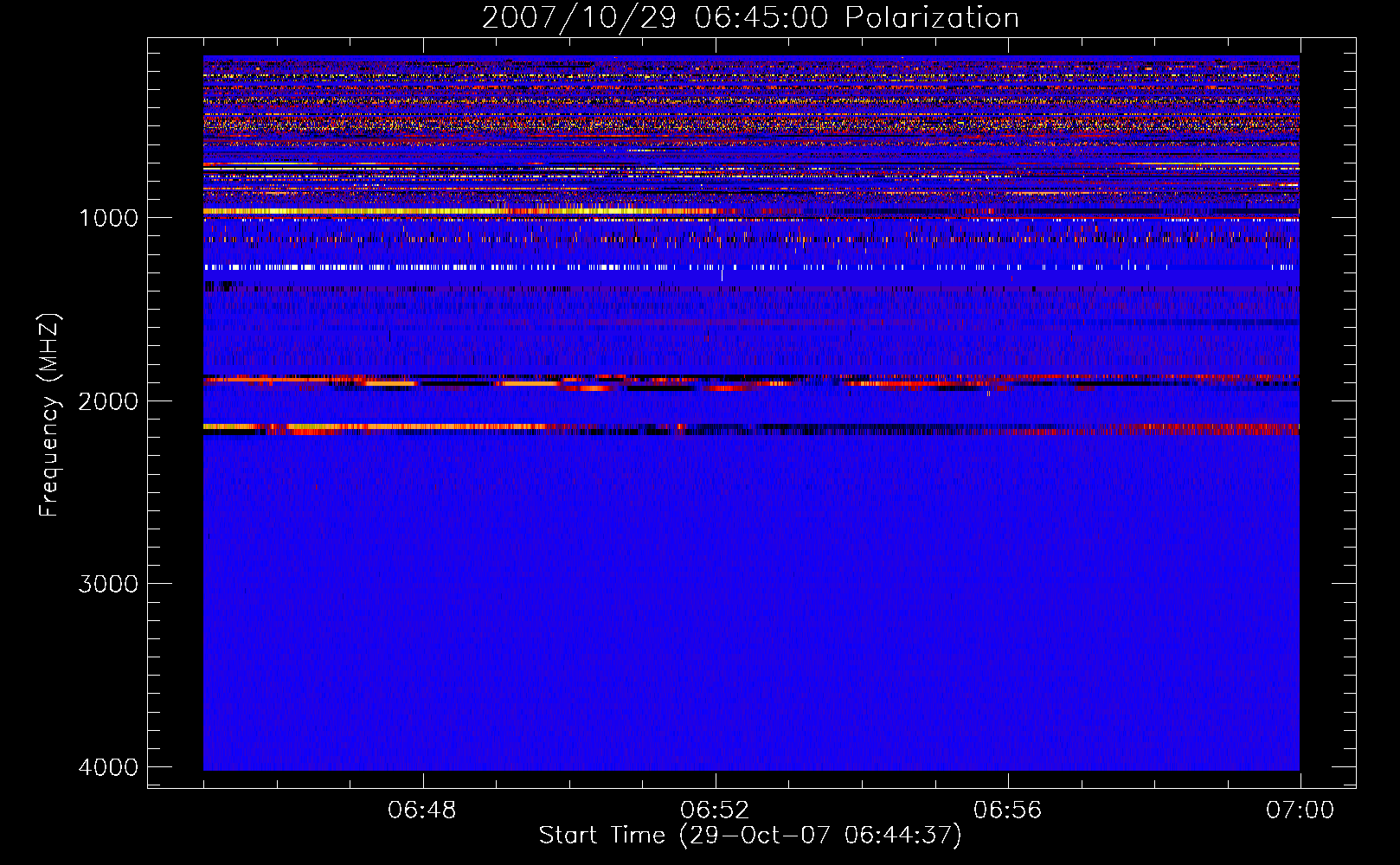Click the red-orange band just above 2000 MHz
This screenshot has height=865, width=1400.
tap(751, 381)
